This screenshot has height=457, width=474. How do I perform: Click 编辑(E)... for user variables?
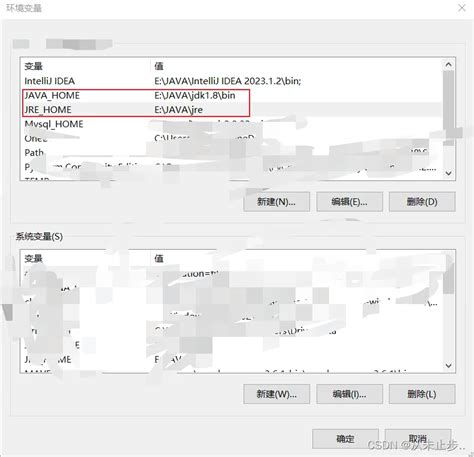(x=349, y=202)
